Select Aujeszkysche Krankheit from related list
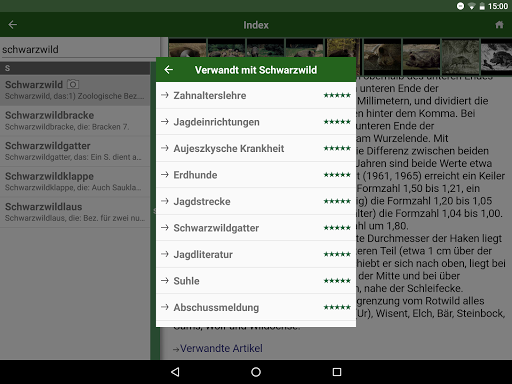The image size is (512, 384). pyautogui.click(x=256, y=148)
